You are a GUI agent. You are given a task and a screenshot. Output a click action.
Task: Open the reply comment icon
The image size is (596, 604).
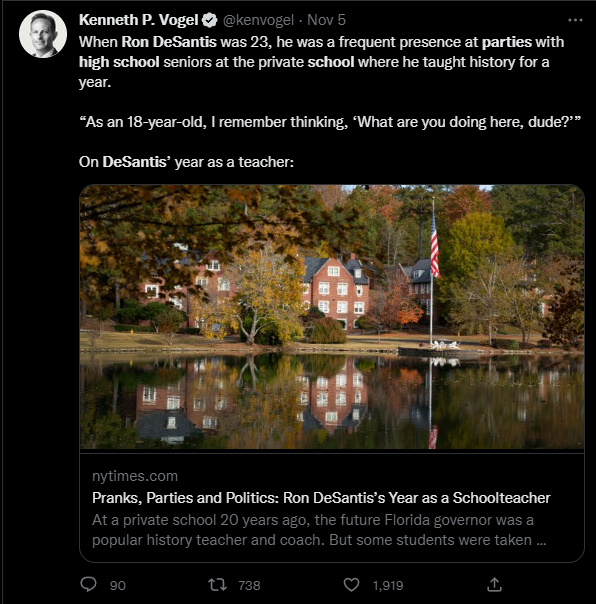[88, 584]
